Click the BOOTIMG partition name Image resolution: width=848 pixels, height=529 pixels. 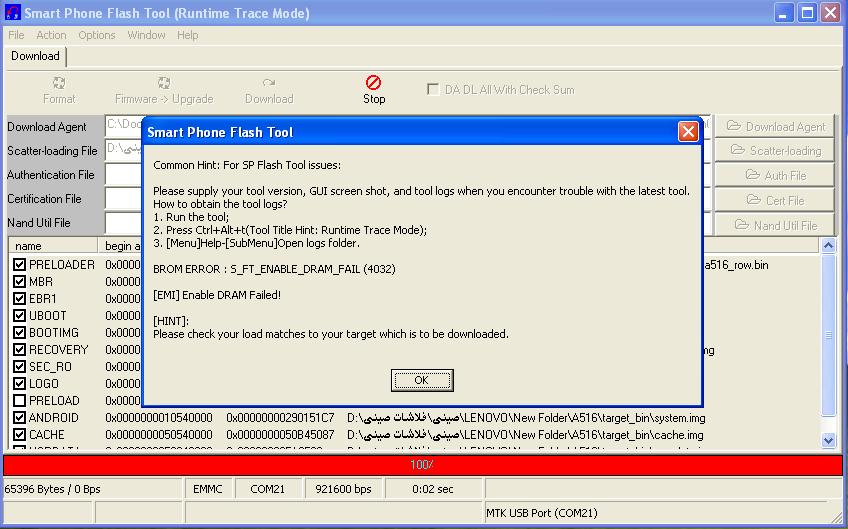pos(54,333)
